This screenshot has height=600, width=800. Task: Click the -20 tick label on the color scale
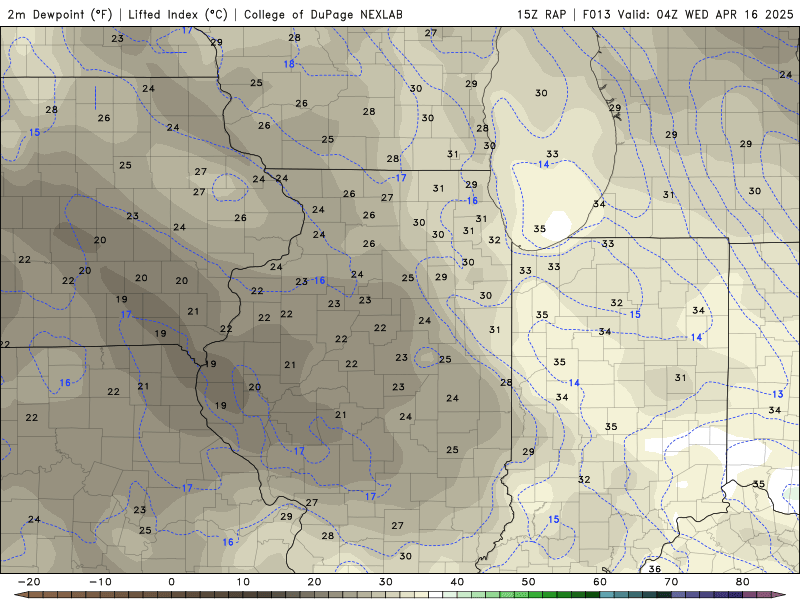point(29,582)
